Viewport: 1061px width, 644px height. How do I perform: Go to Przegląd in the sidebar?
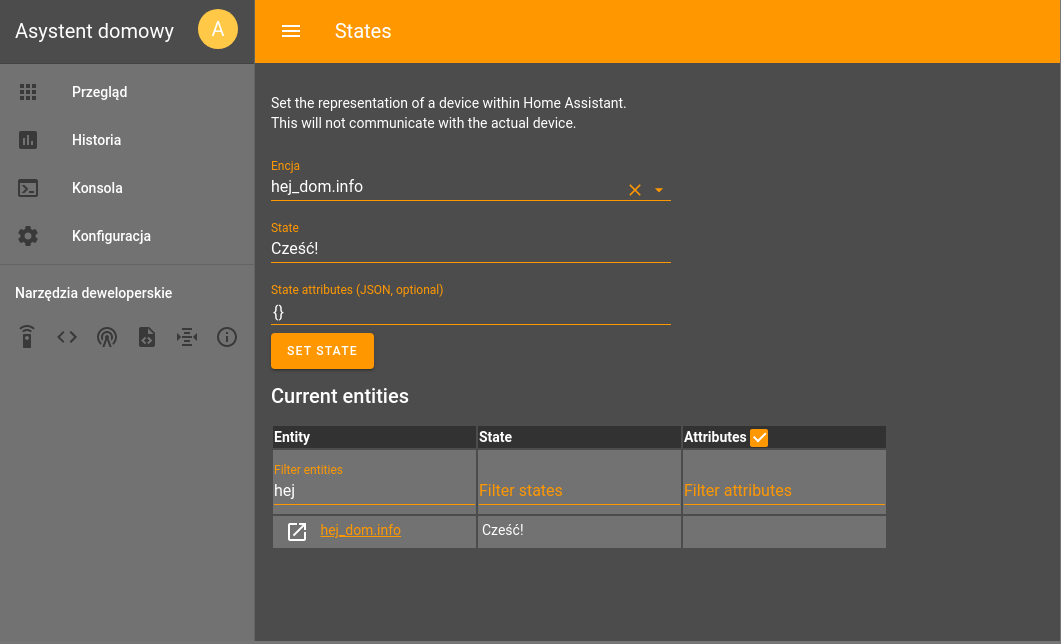(99, 92)
